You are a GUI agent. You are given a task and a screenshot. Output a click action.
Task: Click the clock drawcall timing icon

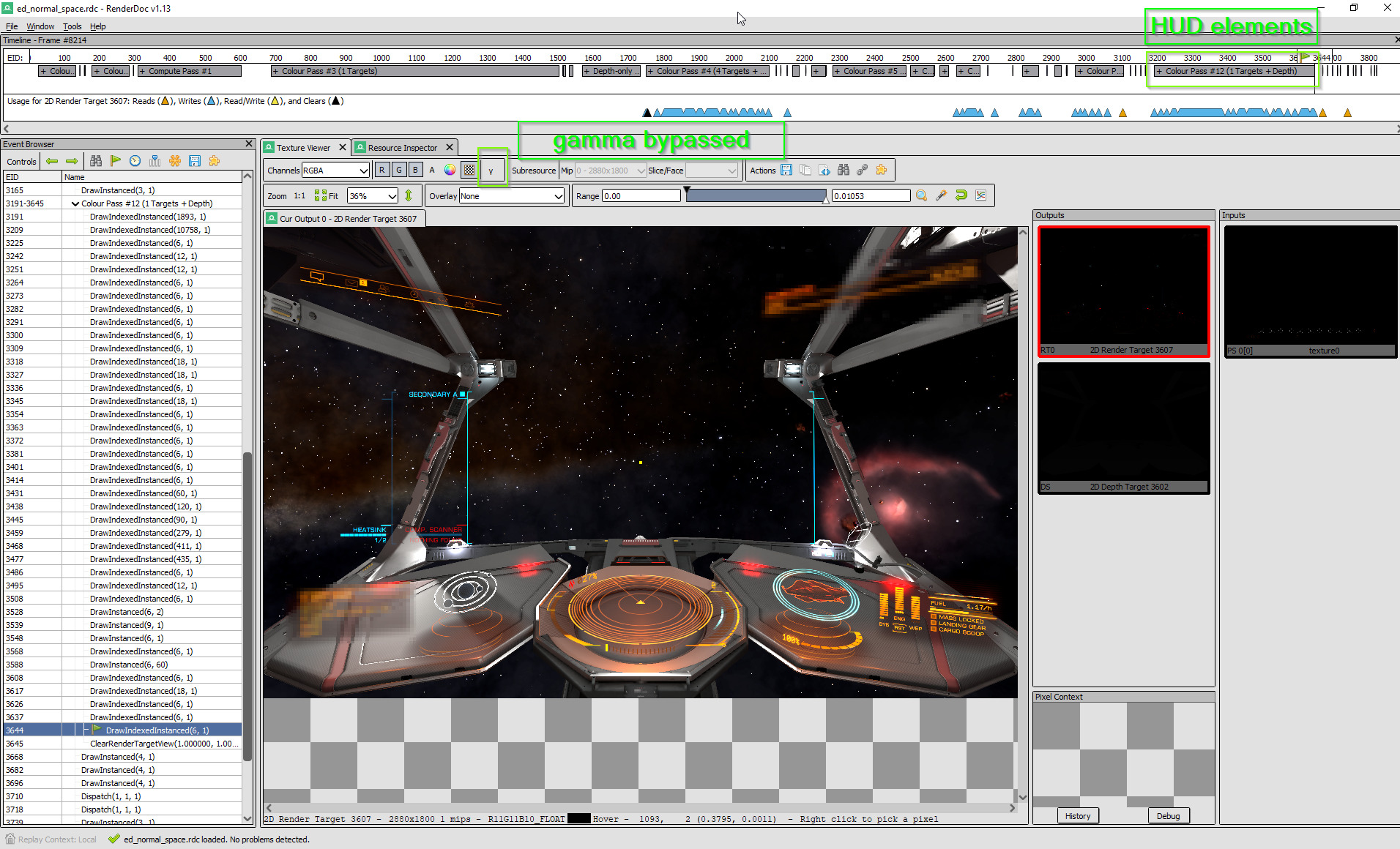[x=135, y=161]
